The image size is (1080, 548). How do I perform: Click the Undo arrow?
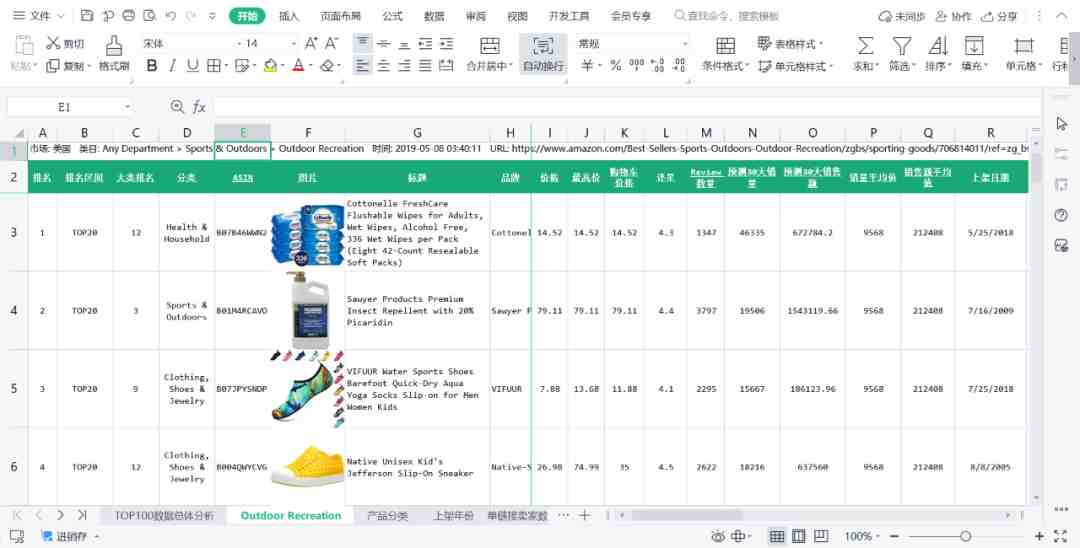(171, 16)
